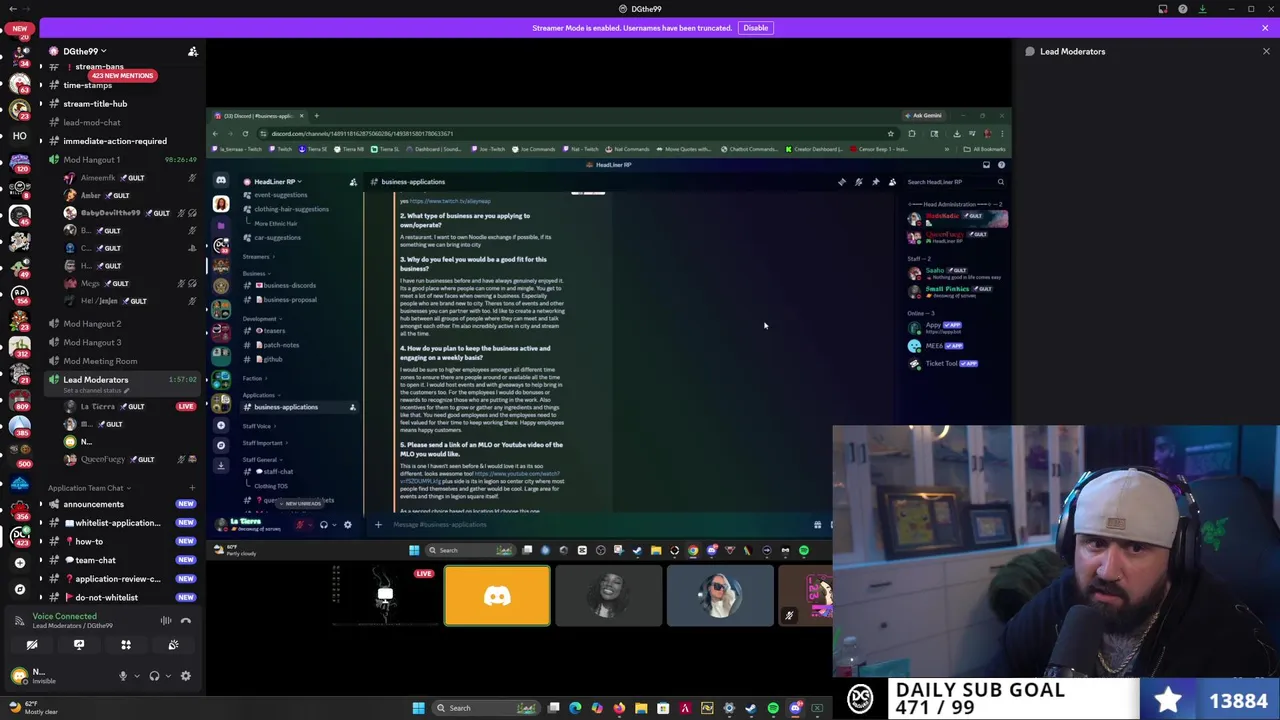
Task: Mute the microphone
Action: pos(123,676)
